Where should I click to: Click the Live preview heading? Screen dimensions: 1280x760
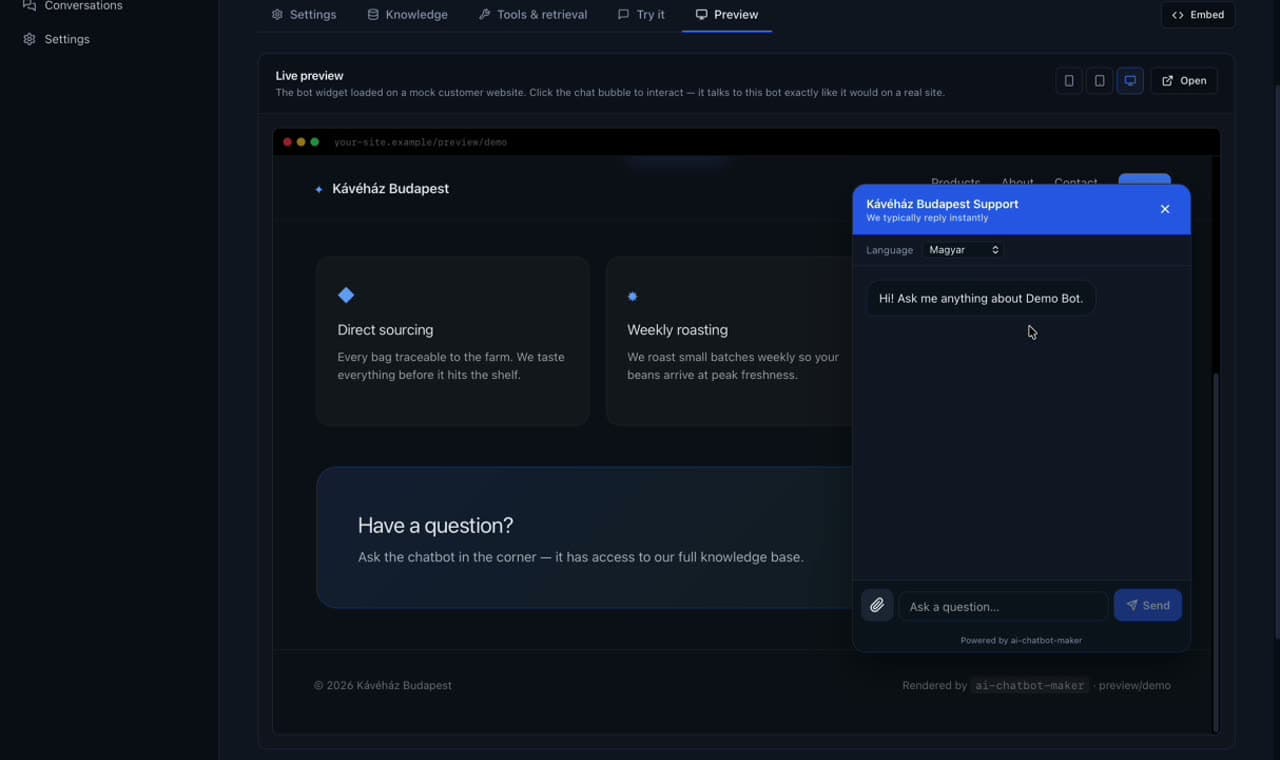tap(309, 75)
